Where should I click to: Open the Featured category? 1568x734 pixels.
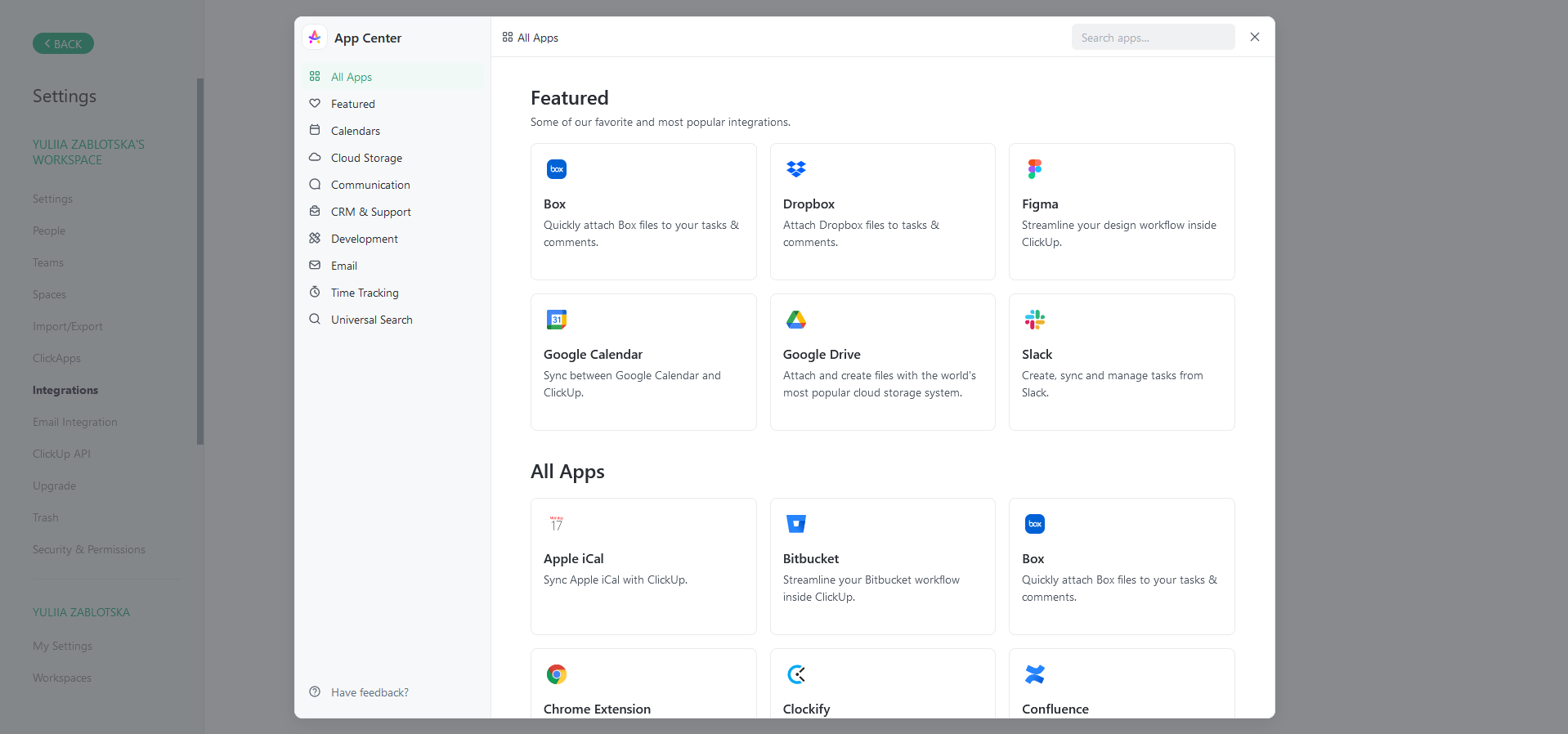[392, 104]
